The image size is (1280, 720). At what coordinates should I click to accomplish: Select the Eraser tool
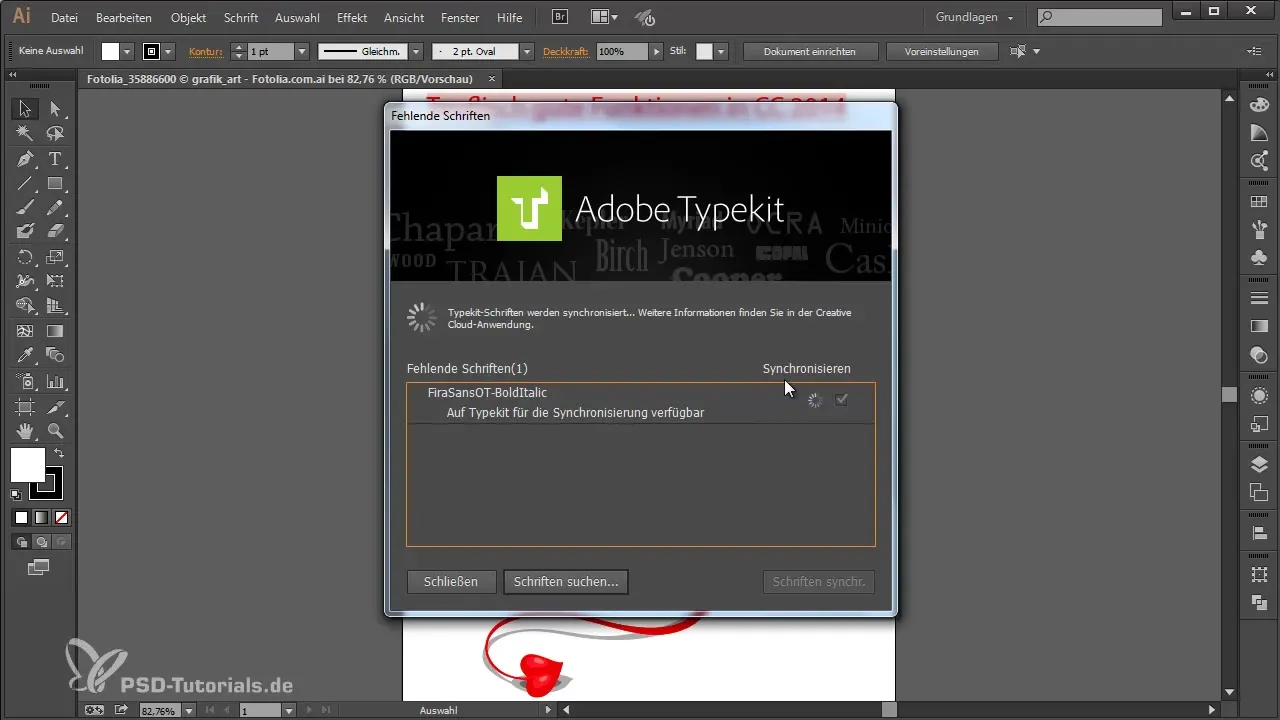coord(55,231)
